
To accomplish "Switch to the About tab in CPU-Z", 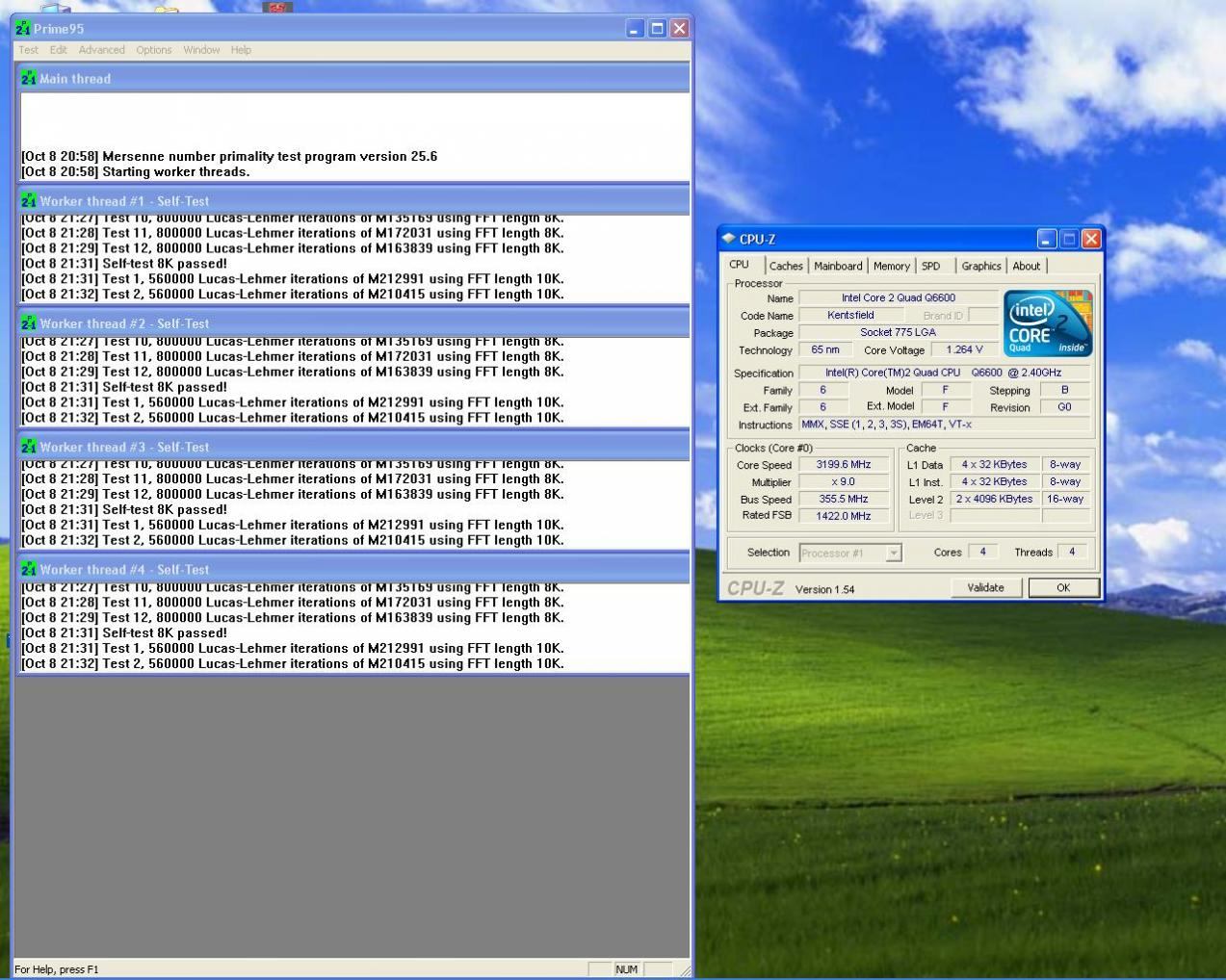I will click(x=1026, y=266).
